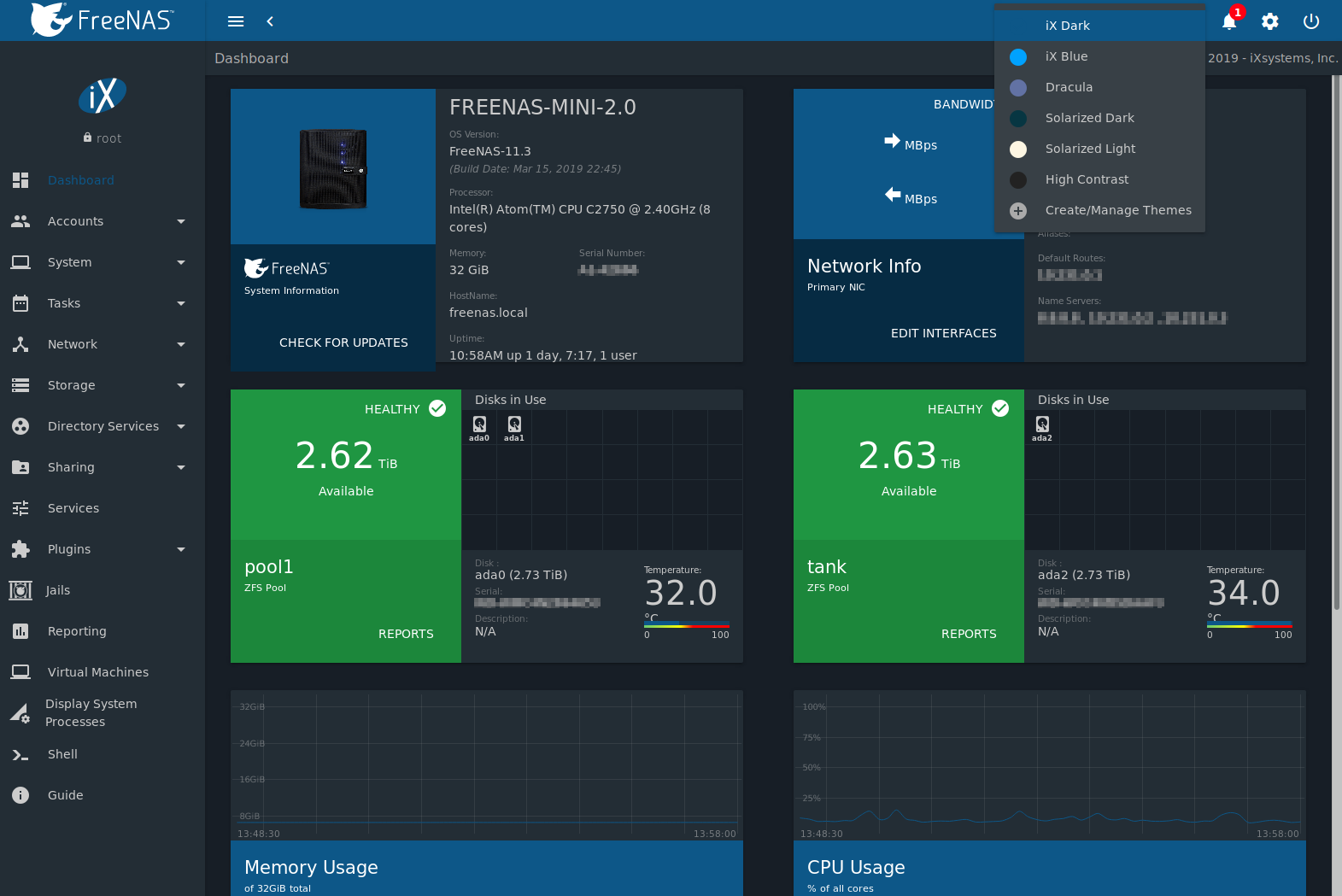The image size is (1342, 896).
Task: Click the Guide info icon
Action: click(x=21, y=795)
